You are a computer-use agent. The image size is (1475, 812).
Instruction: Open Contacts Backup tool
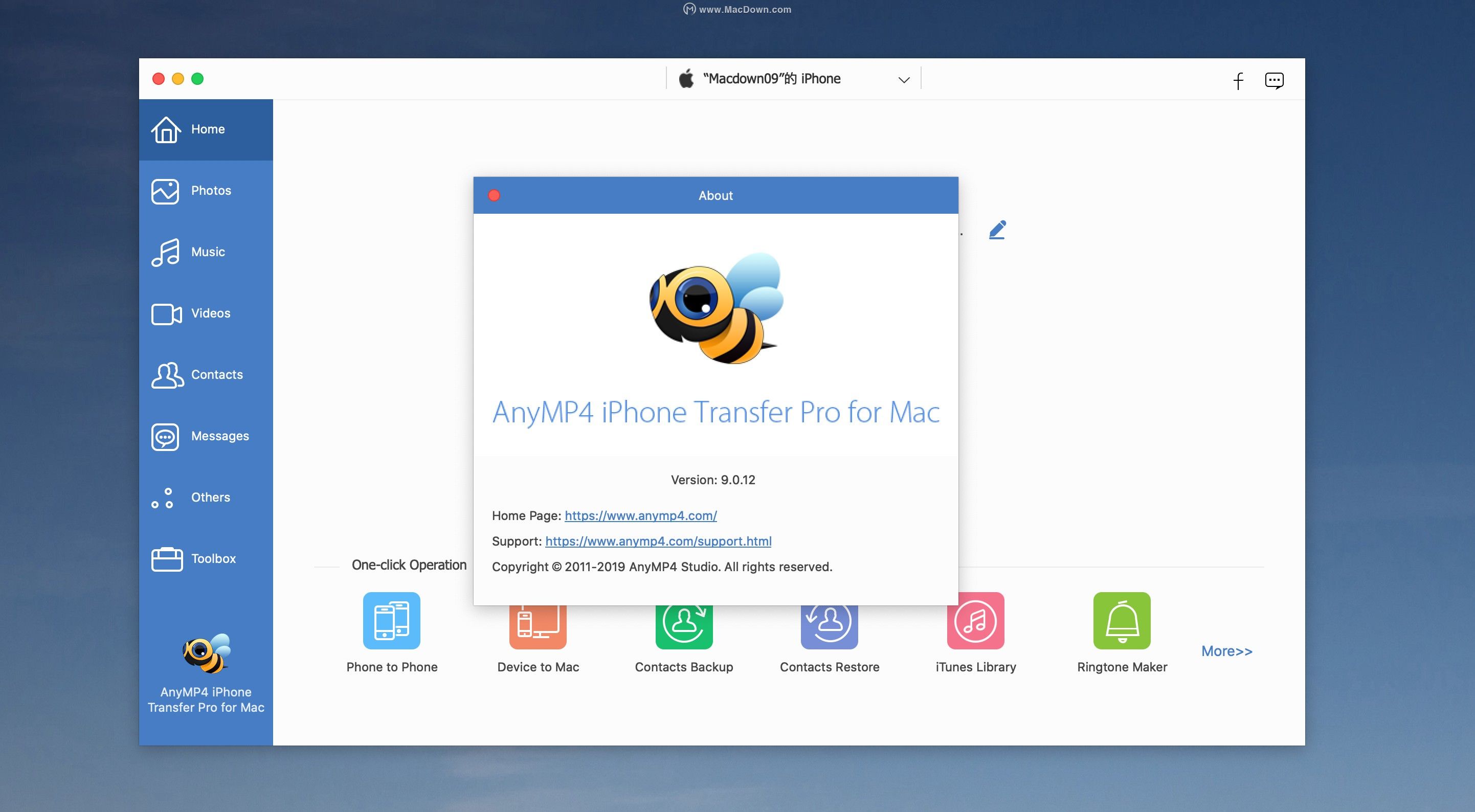click(x=684, y=627)
